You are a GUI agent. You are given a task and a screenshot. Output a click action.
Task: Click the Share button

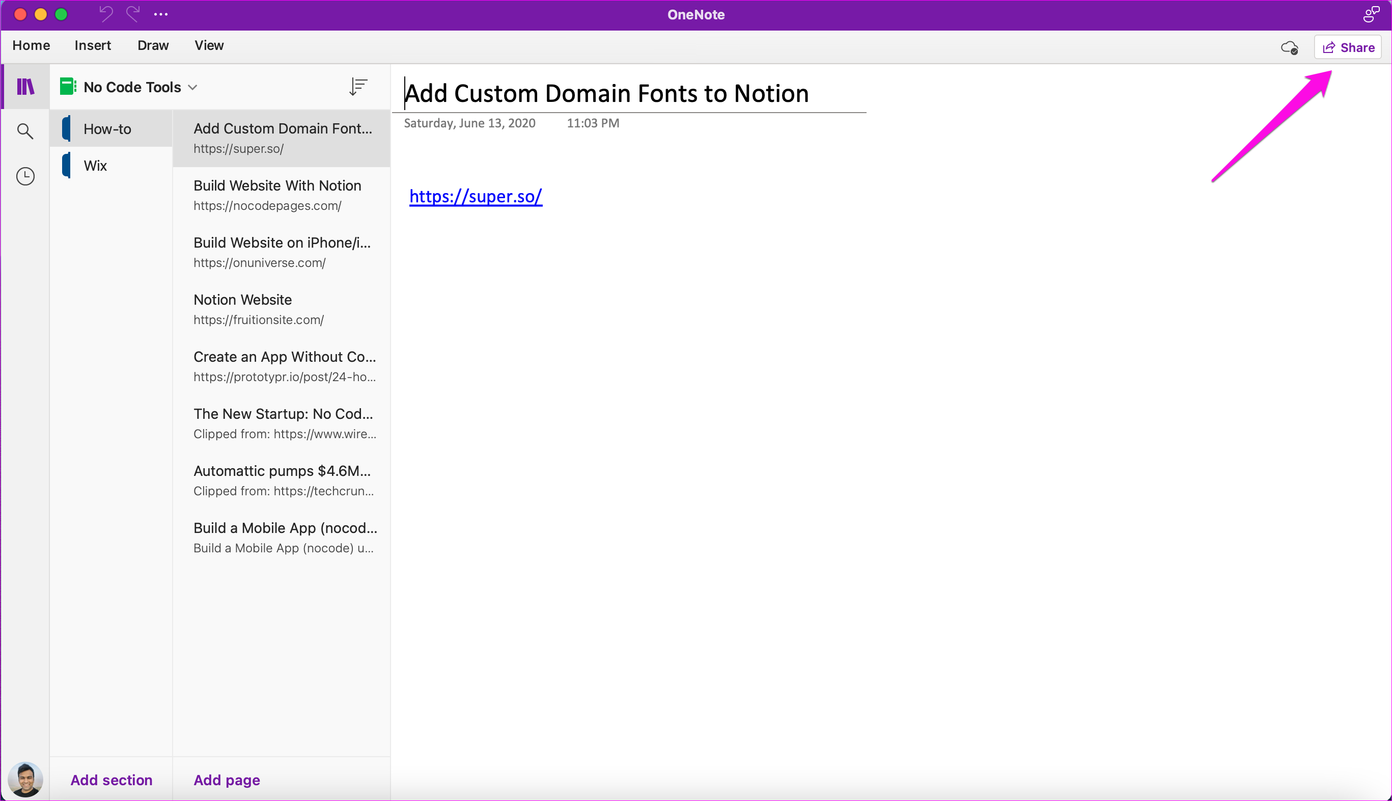[1348, 47]
